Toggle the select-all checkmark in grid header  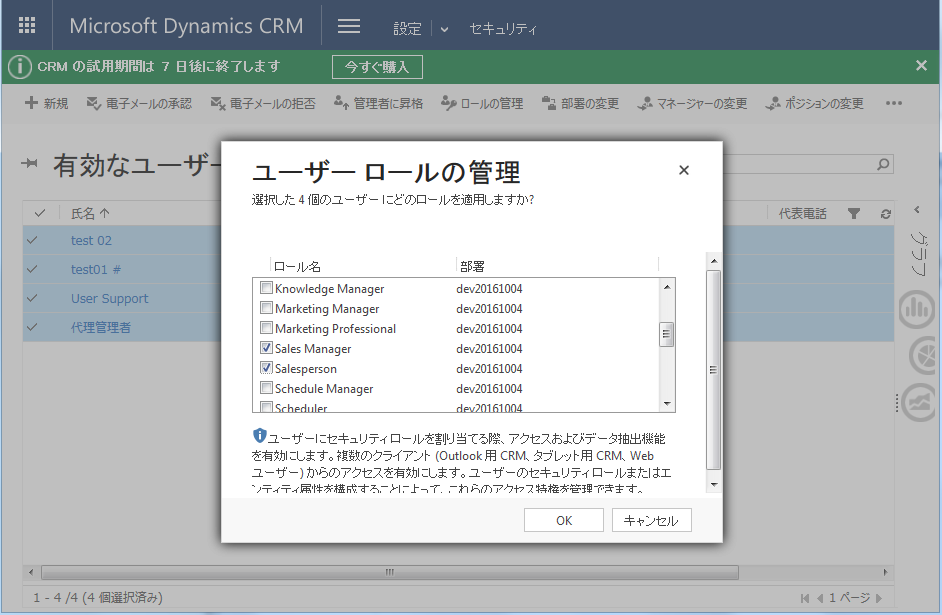pyautogui.click(x=40, y=213)
